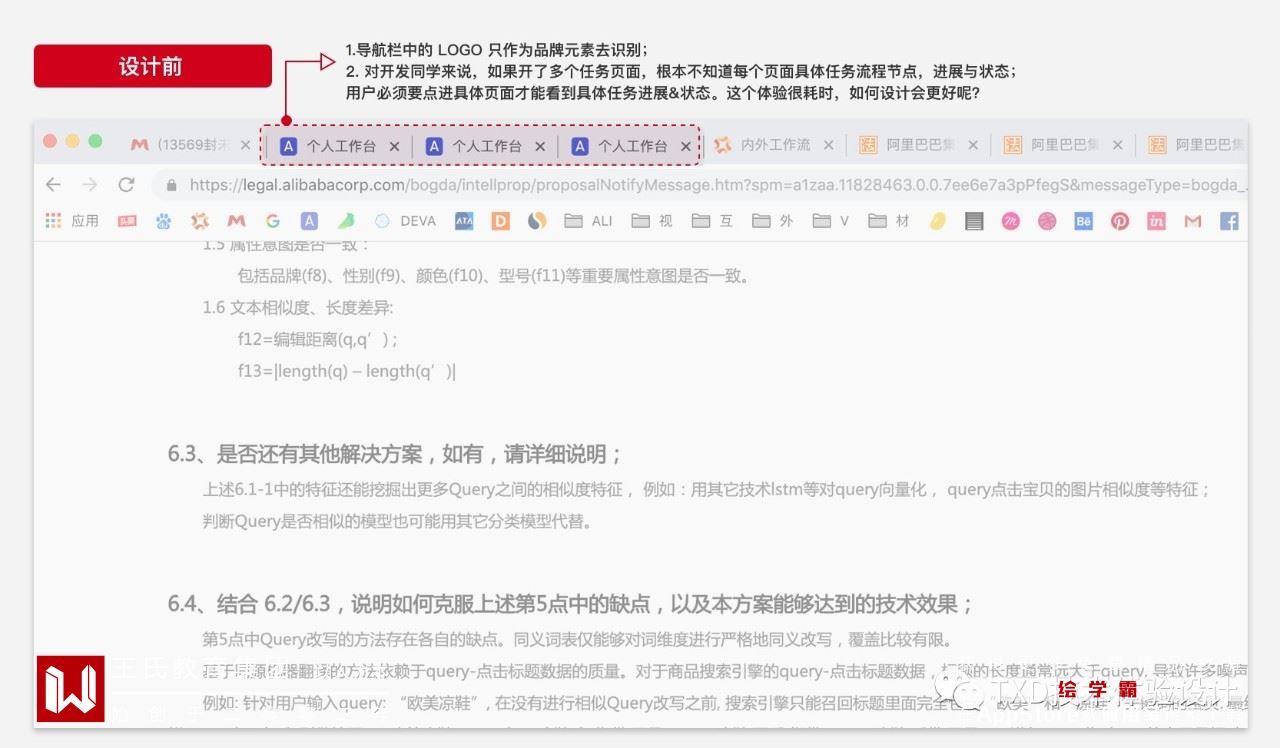Click the sentence 判断Query是否相似的模型

[398, 521]
